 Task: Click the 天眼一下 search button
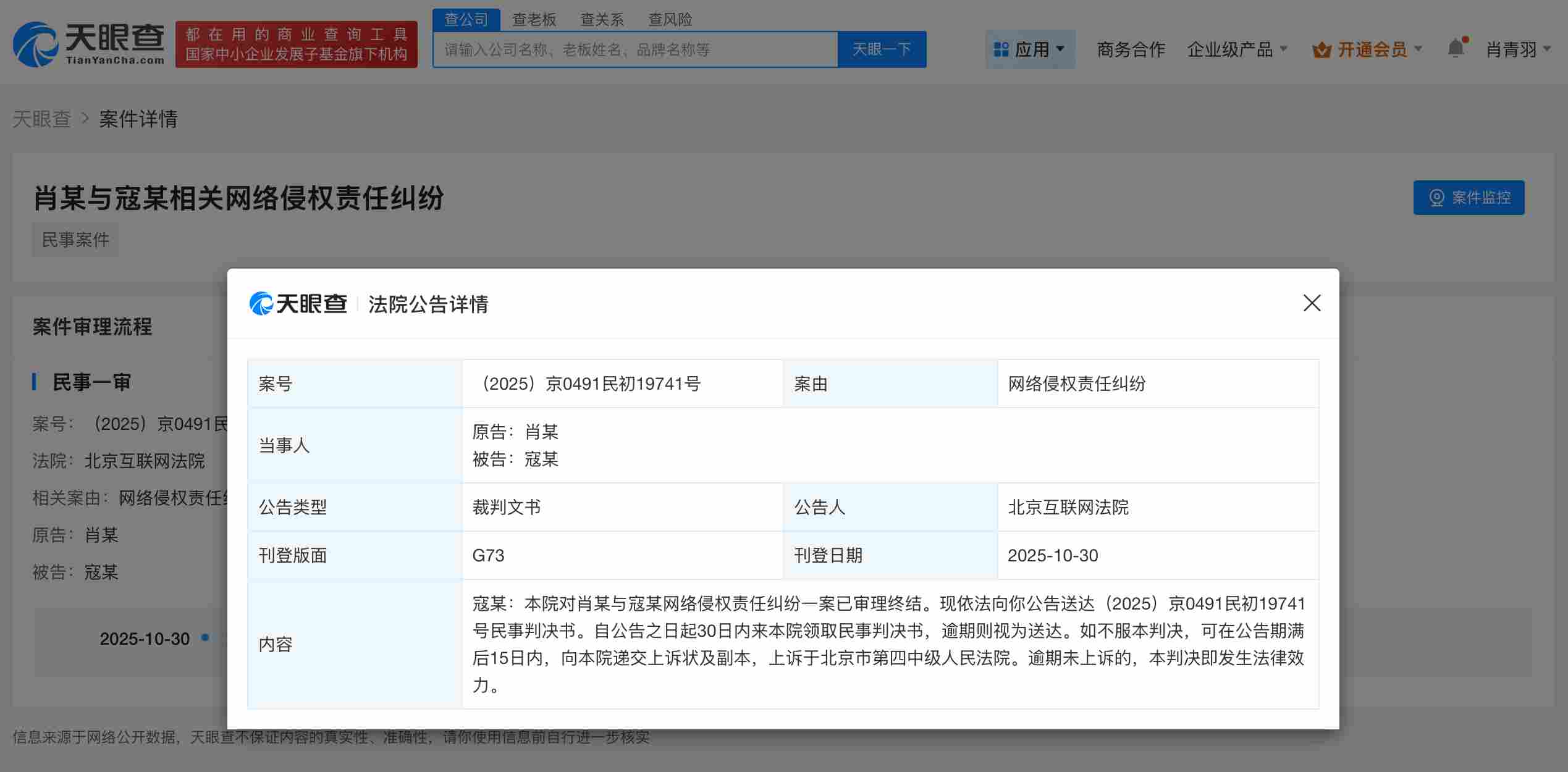(881, 49)
